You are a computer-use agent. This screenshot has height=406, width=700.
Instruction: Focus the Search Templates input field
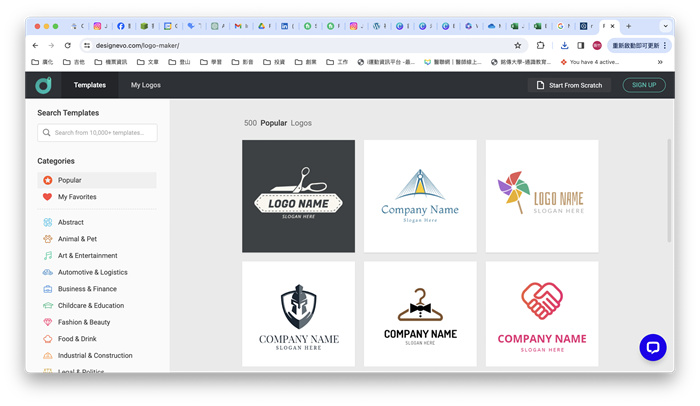tap(97, 132)
